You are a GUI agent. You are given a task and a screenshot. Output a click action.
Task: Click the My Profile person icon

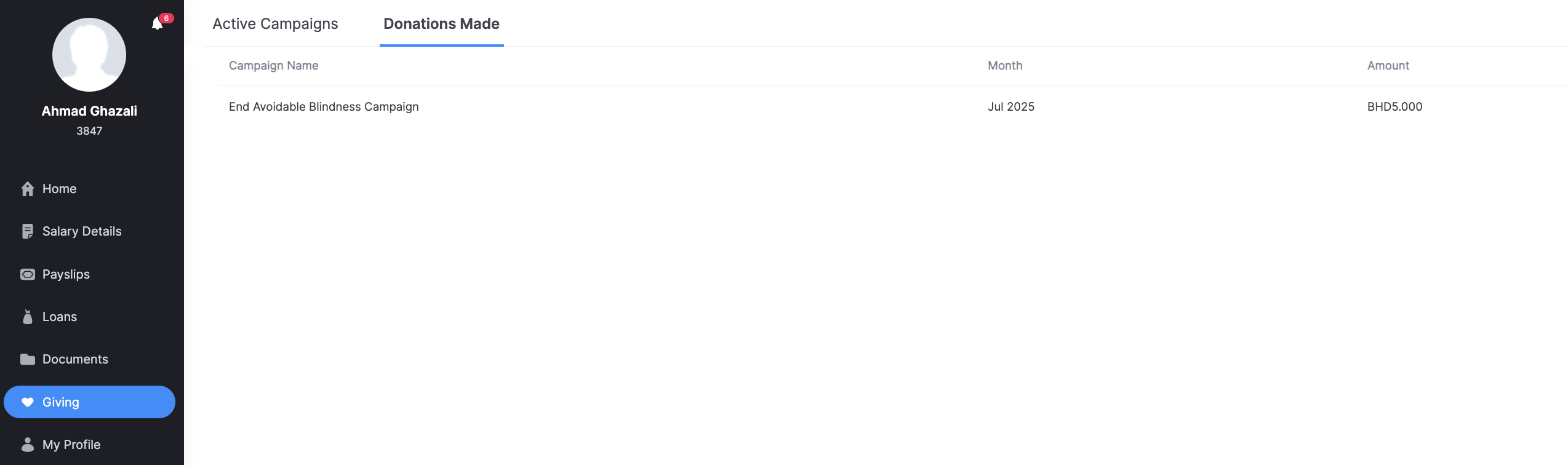[x=28, y=445]
